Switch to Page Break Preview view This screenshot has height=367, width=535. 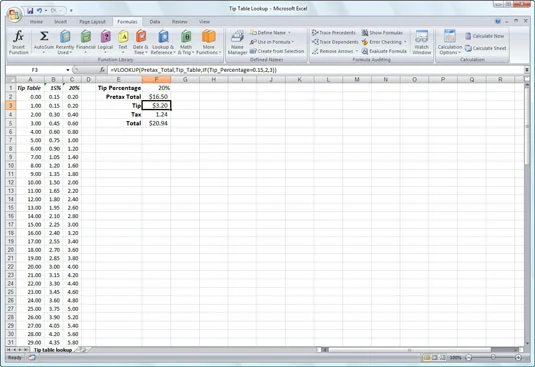tap(443, 357)
